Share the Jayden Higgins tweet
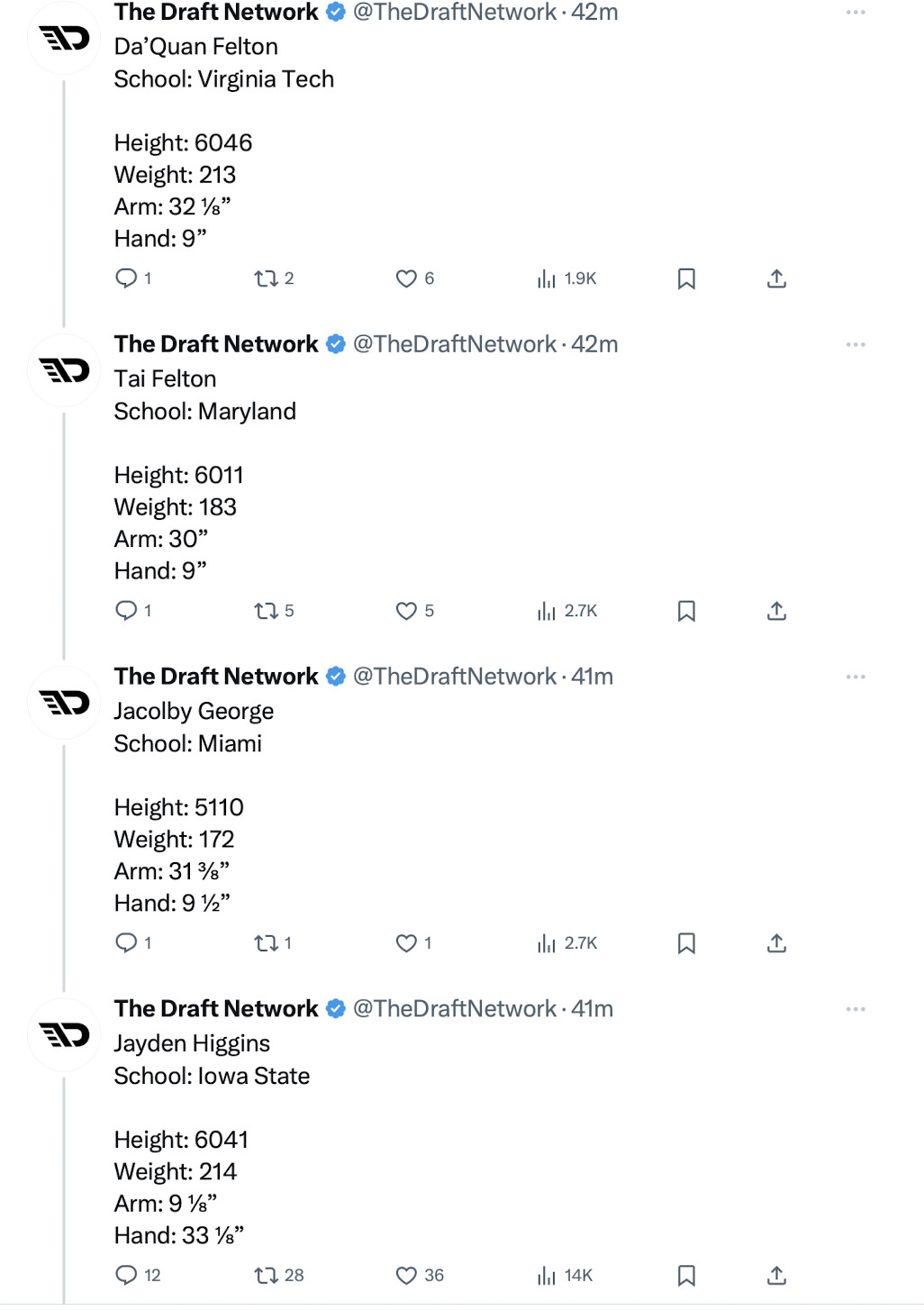The image size is (924, 1310). click(x=776, y=1275)
